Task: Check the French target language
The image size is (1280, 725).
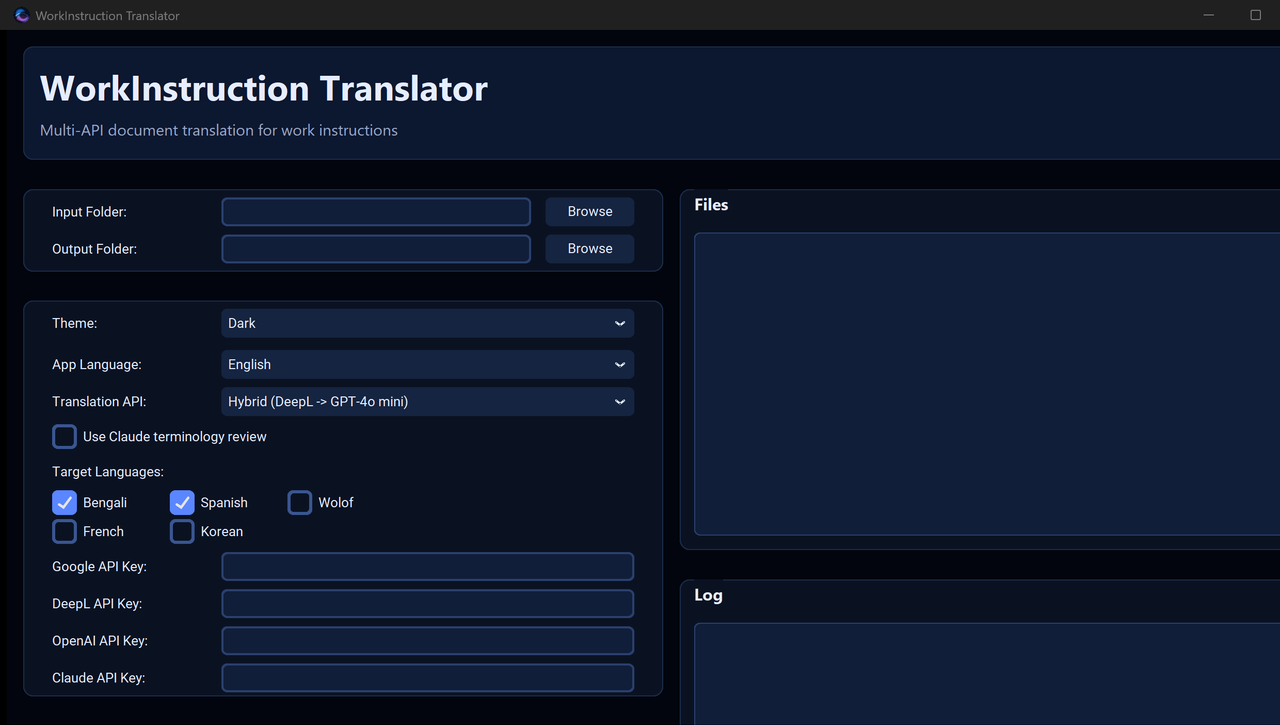Action: (65, 532)
